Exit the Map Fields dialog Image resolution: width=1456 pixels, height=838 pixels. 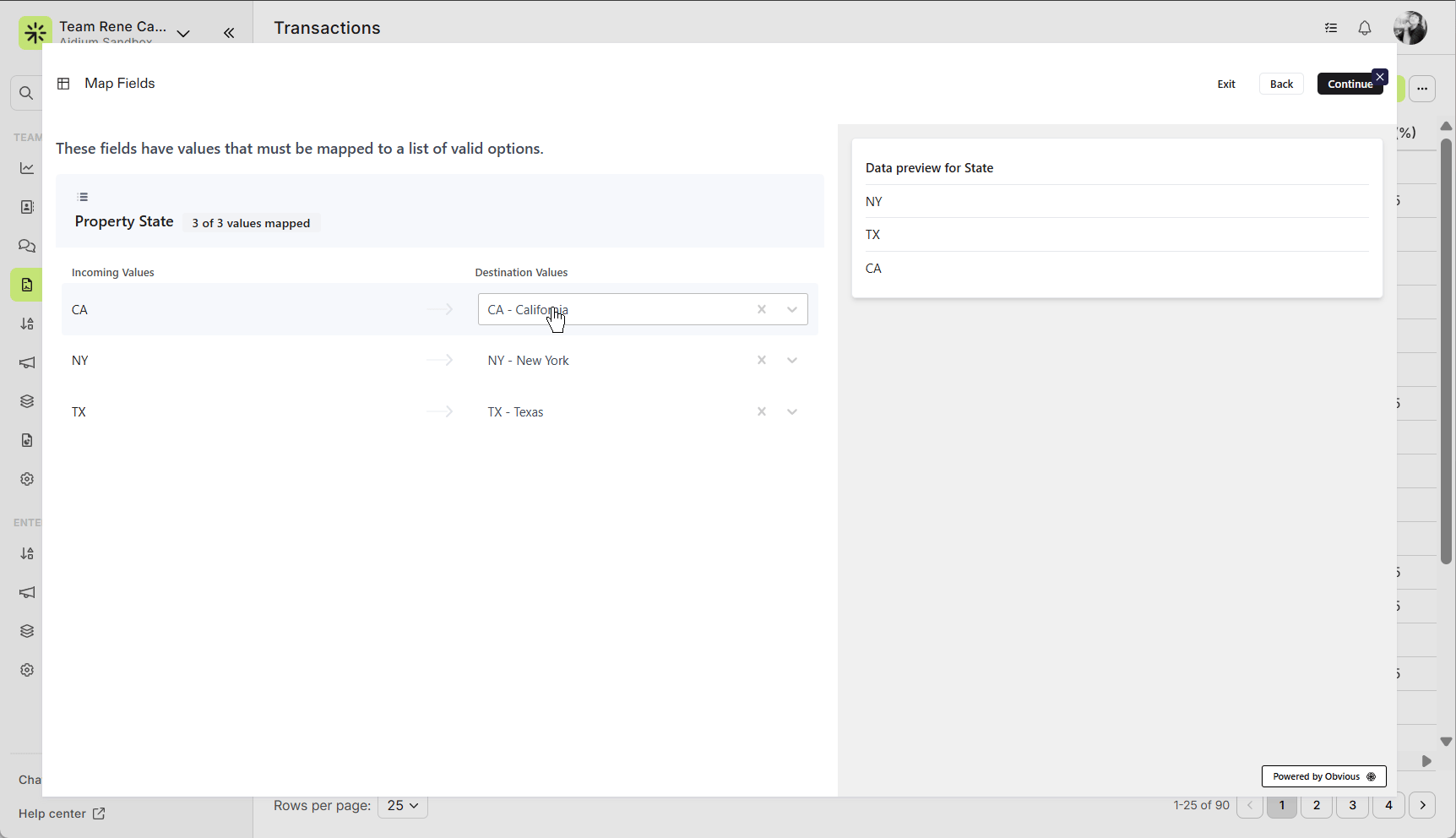(x=1226, y=84)
